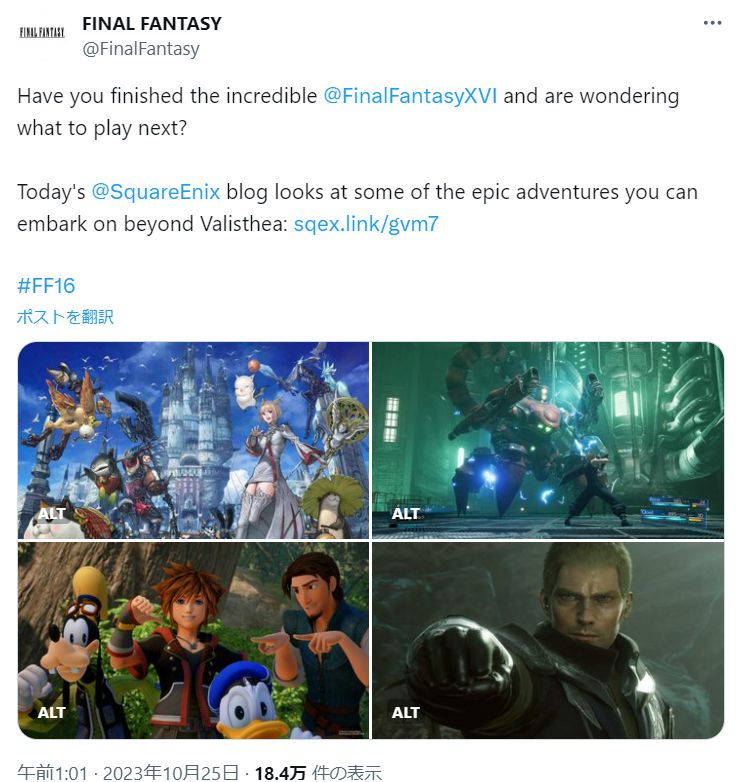Open the three-dot more options menu
Viewport: 737px width, 782px height.
pos(712,23)
